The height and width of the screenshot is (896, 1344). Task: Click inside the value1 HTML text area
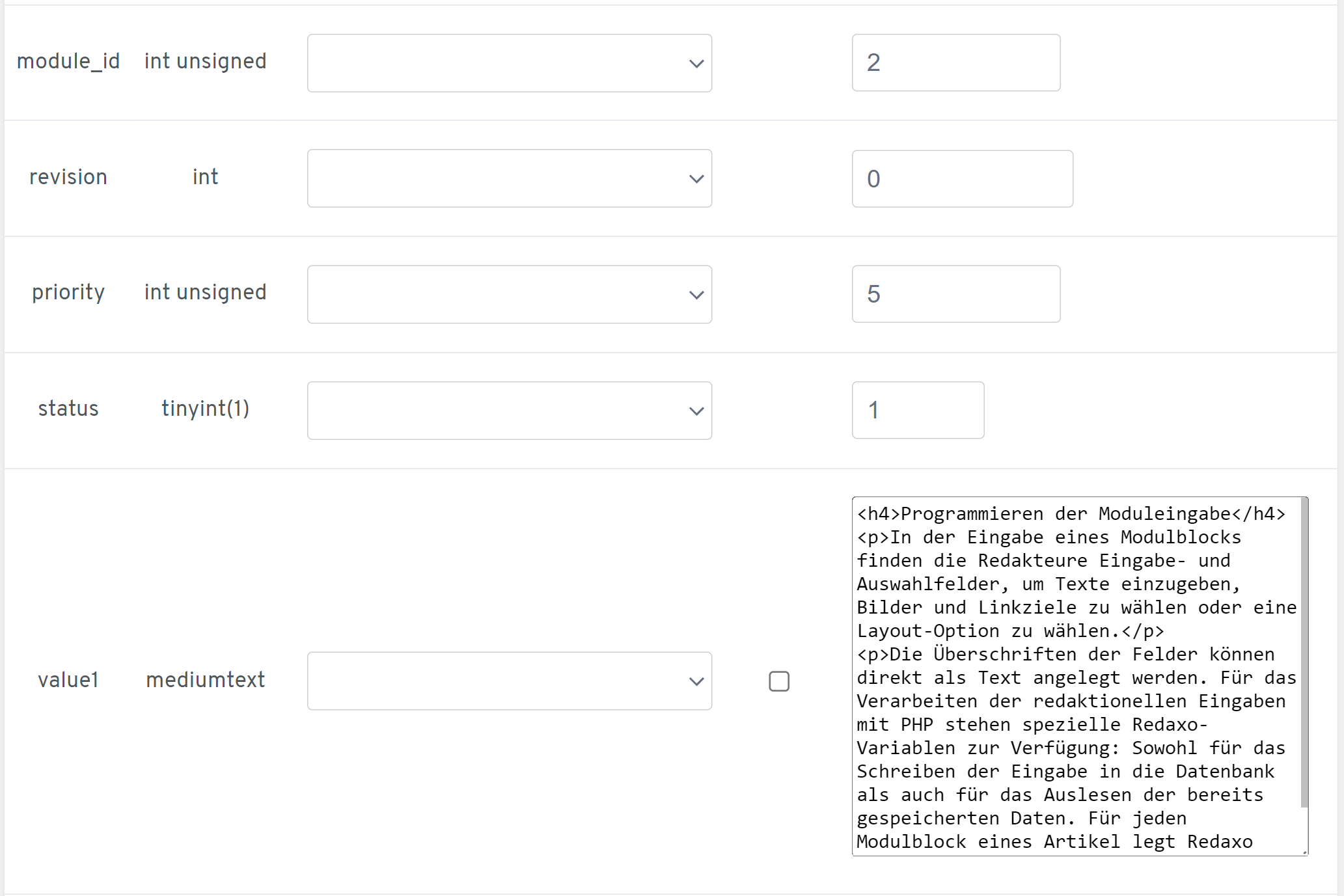(1074, 677)
